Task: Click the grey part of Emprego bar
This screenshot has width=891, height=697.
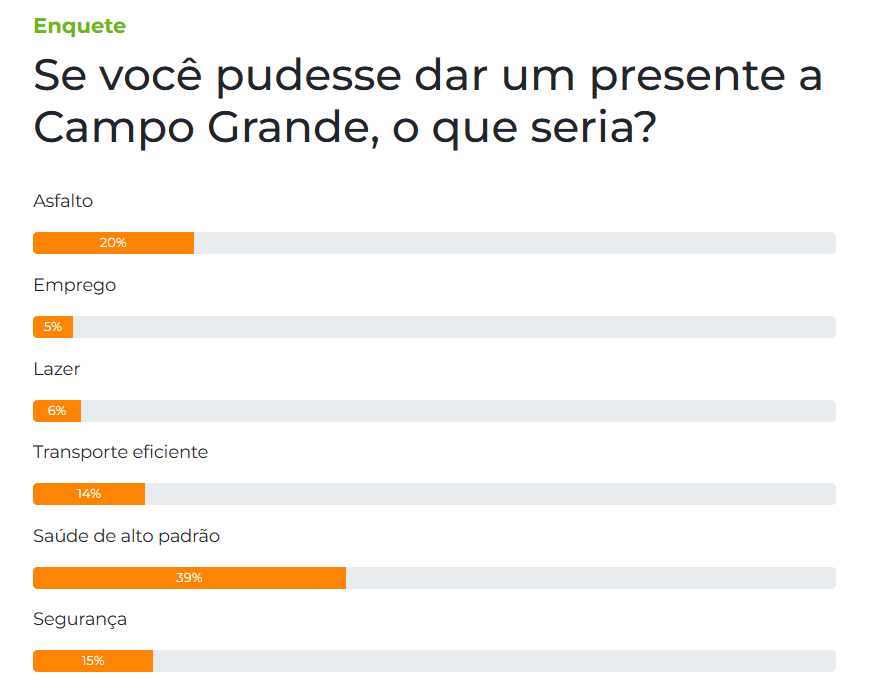Action: pos(455,327)
